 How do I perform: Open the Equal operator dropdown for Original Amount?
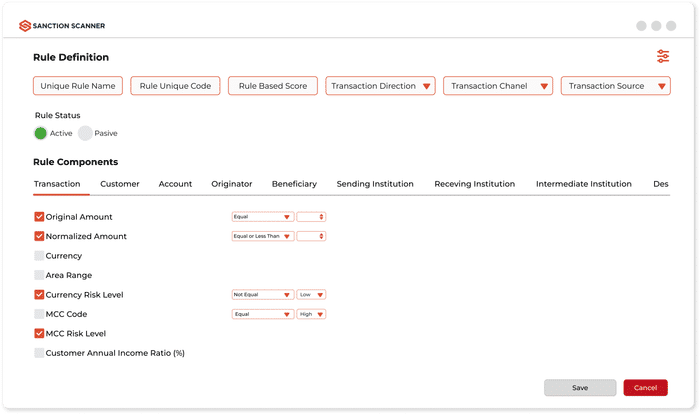click(x=262, y=217)
